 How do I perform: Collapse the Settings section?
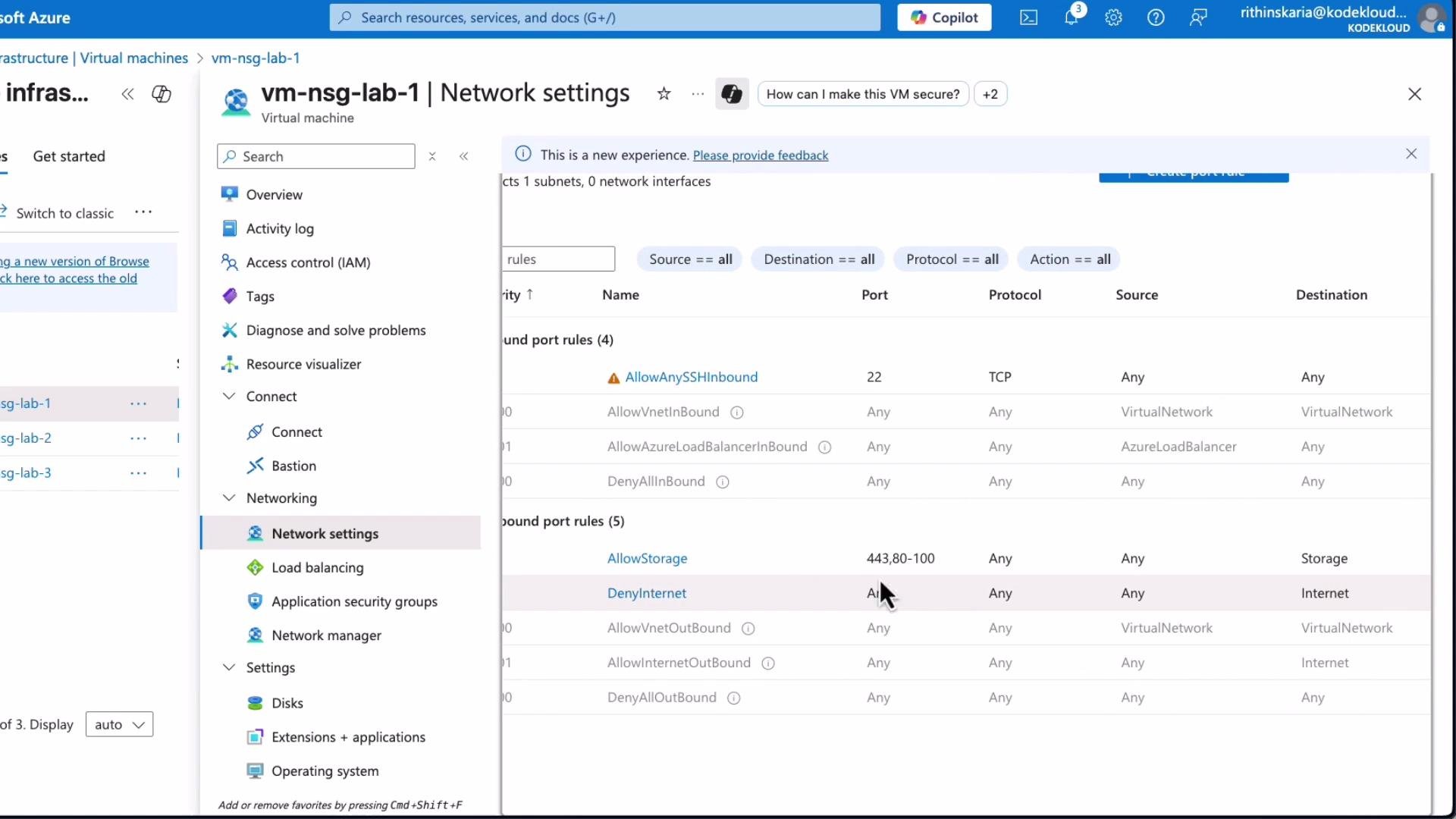pos(228,668)
